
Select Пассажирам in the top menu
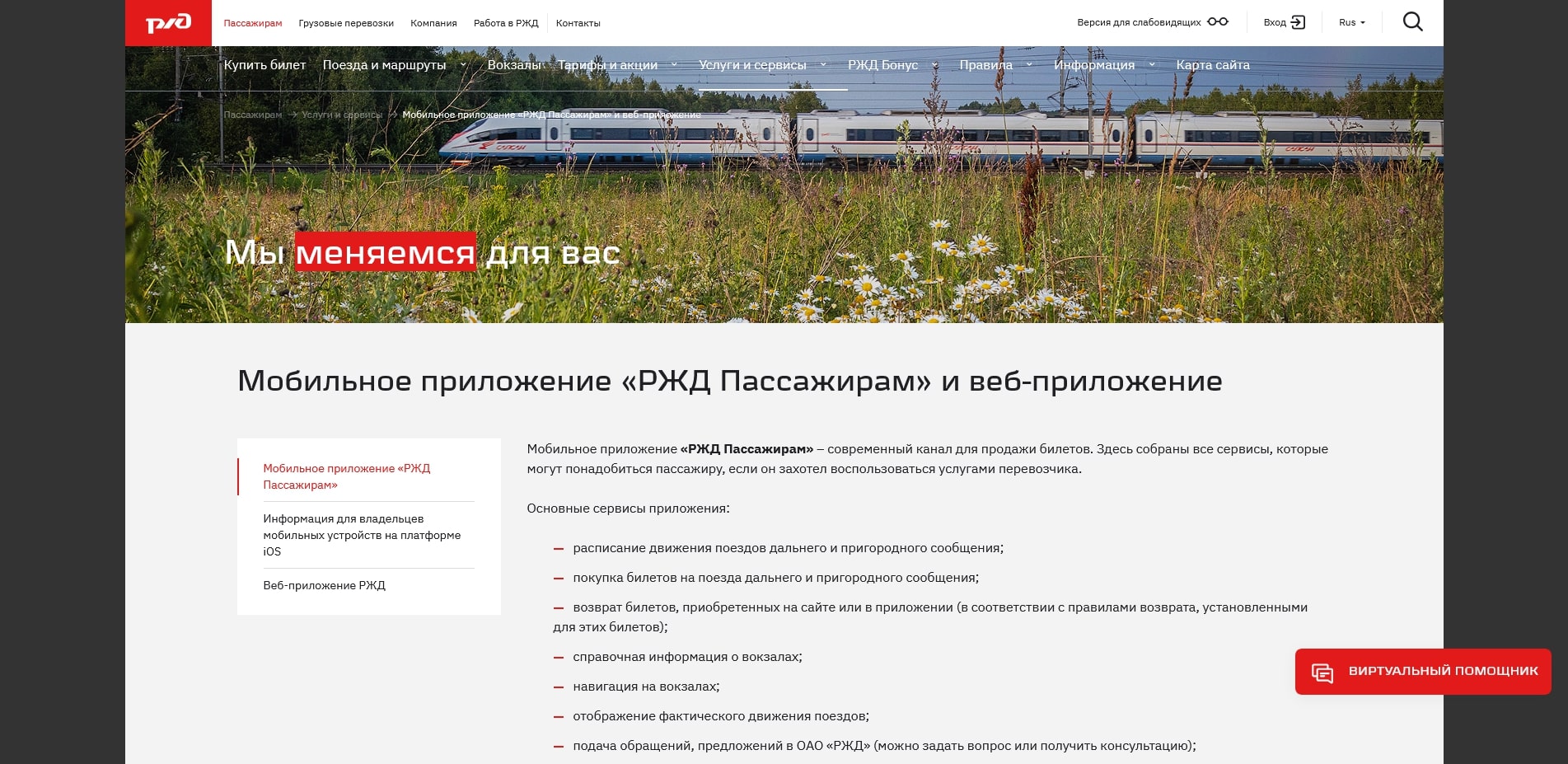pos(251,23)
